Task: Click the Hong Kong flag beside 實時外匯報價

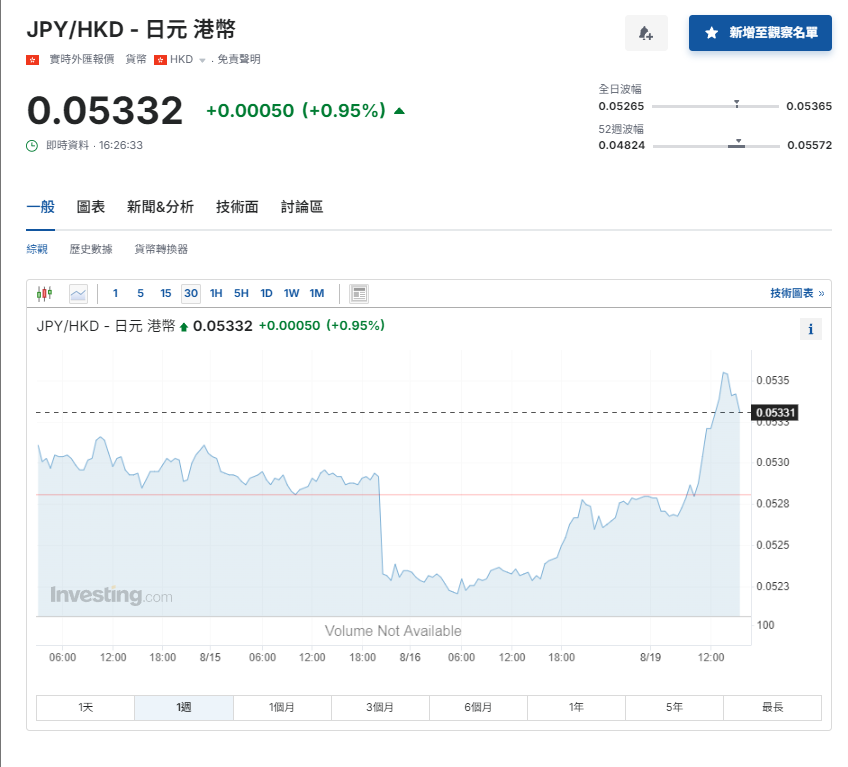Action: [x=32, y=60]
